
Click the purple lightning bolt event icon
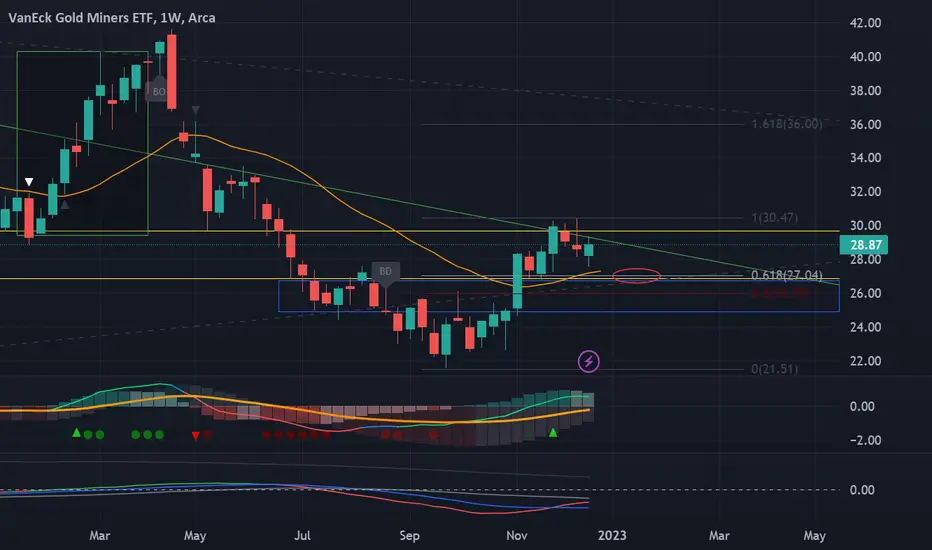pyautogui.click(x=588, y=361)
